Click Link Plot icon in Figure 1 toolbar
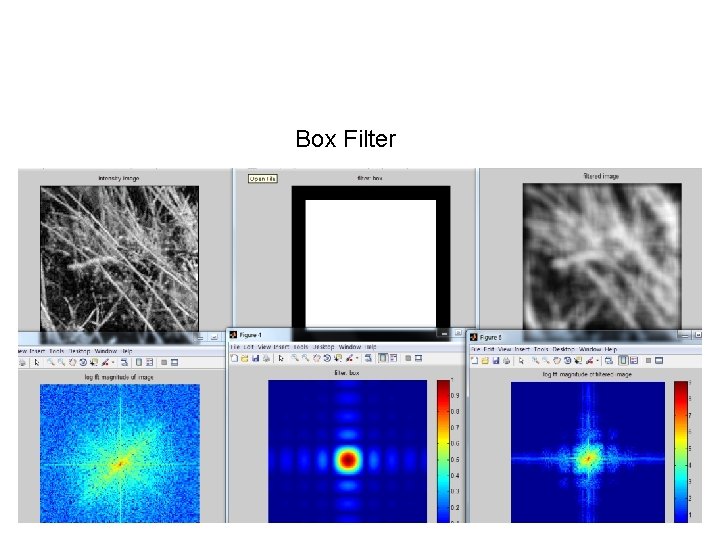 coord(368,358)
